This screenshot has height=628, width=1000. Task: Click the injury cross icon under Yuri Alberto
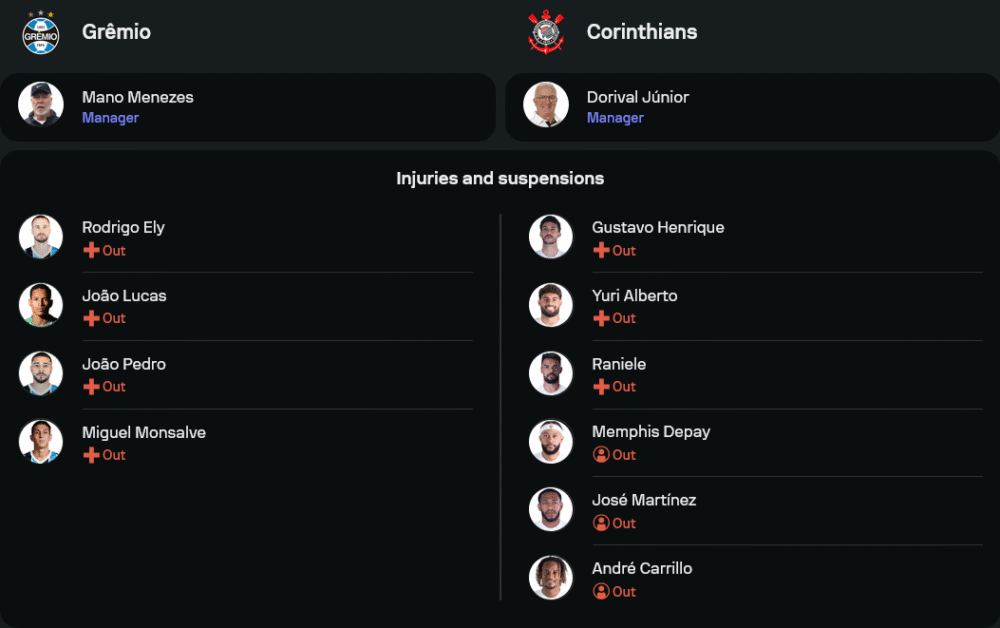(601, 318)
